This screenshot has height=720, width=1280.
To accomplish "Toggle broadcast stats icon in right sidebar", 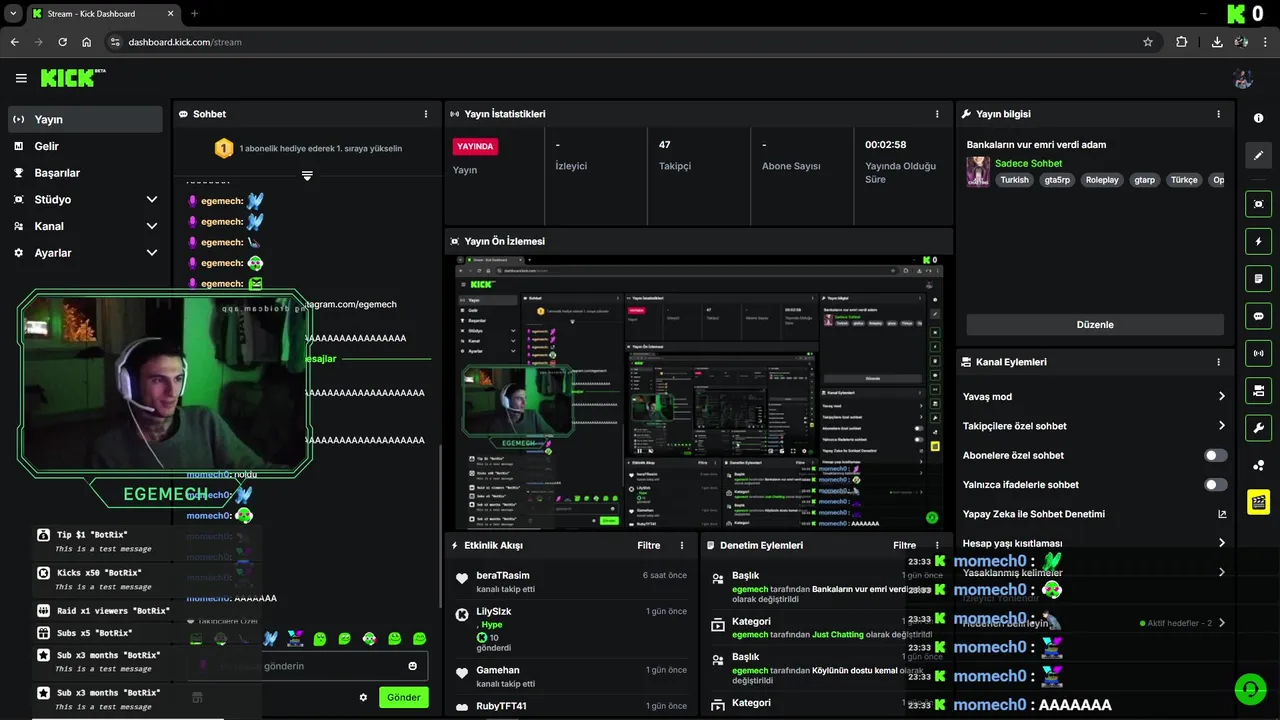I will click(x=1258, y=353).
